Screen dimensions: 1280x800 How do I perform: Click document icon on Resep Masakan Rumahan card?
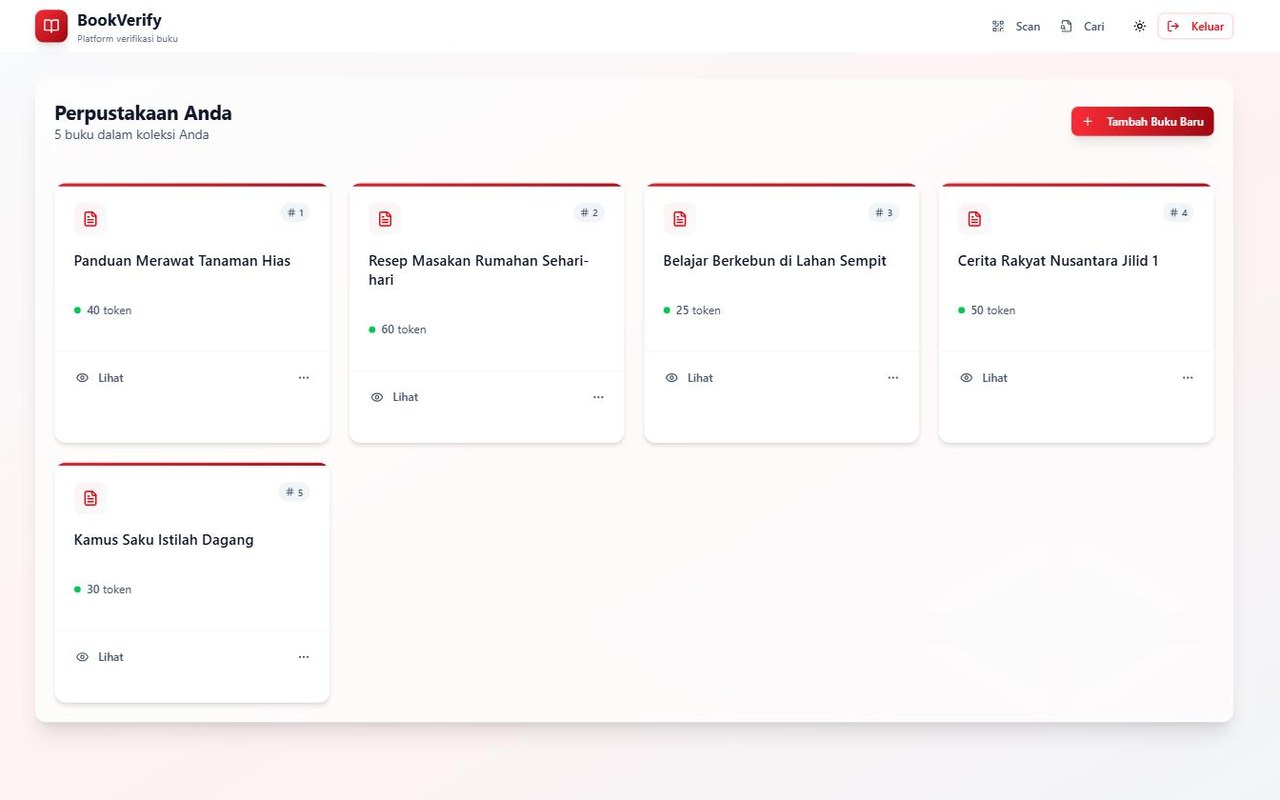[x=385, y=219]
